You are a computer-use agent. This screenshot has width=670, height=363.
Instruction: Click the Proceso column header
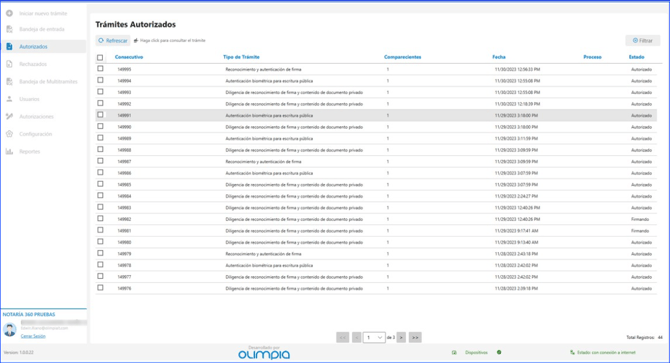(592, 57)
